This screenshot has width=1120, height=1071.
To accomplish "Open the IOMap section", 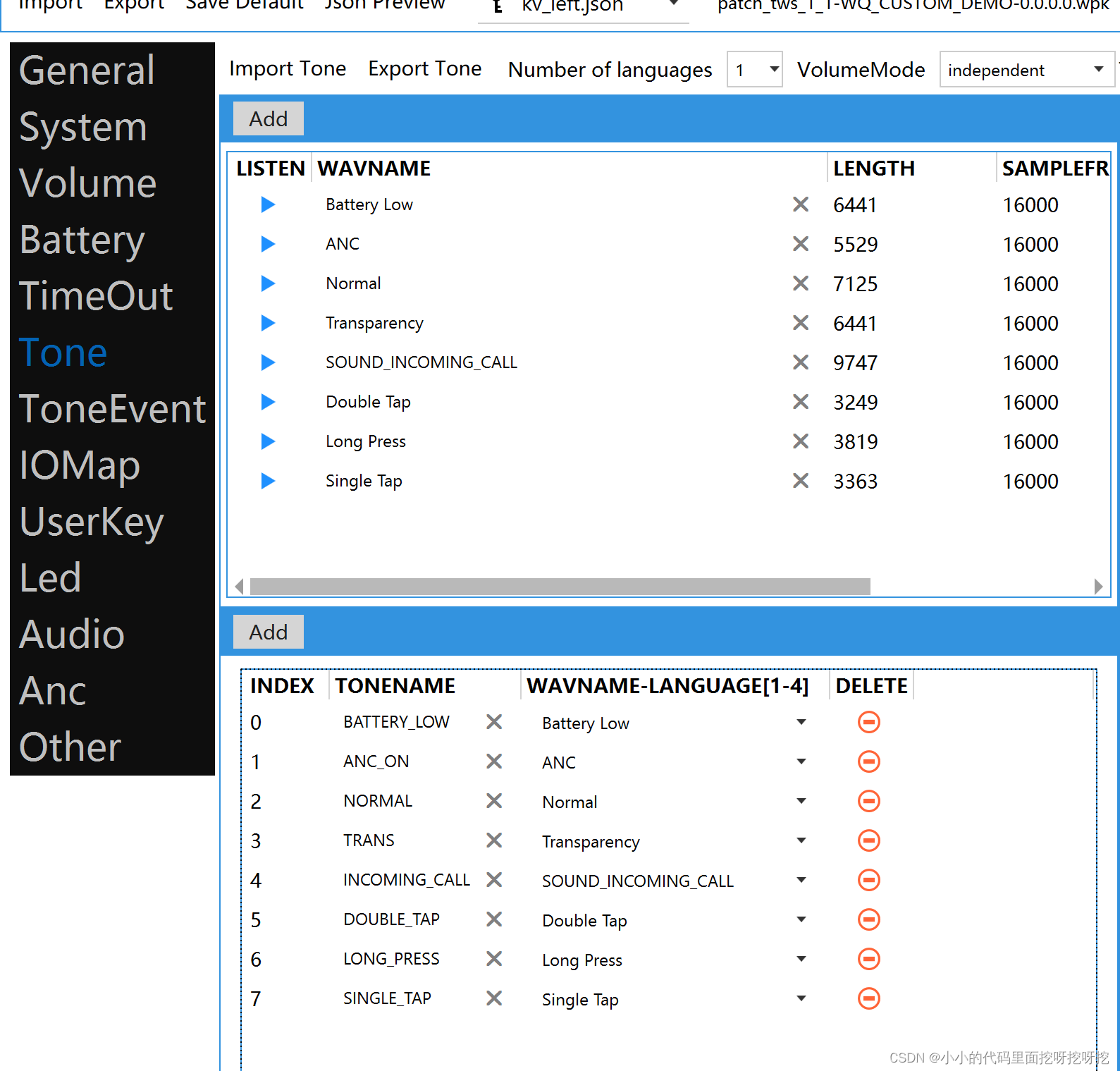I will pos(80,465).
